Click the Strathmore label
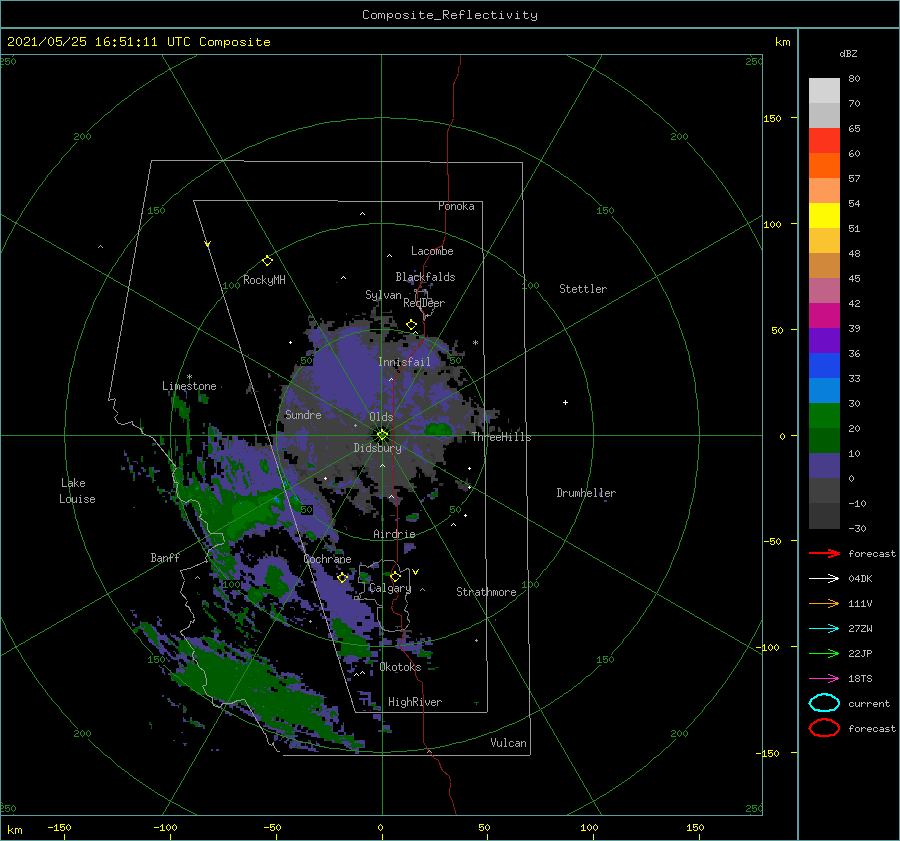Screen dimensions: 900x841 coord(486,592)
